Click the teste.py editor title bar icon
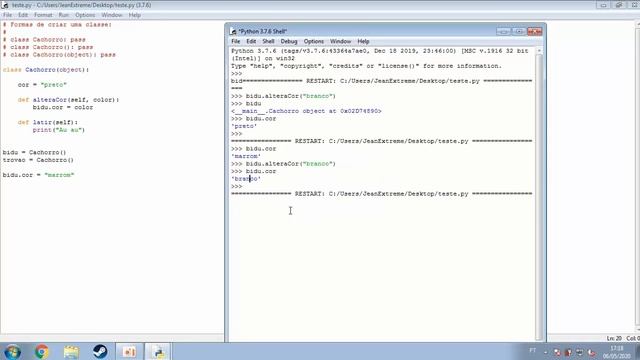The image size is (640, 360). click(x=5, y=5)
